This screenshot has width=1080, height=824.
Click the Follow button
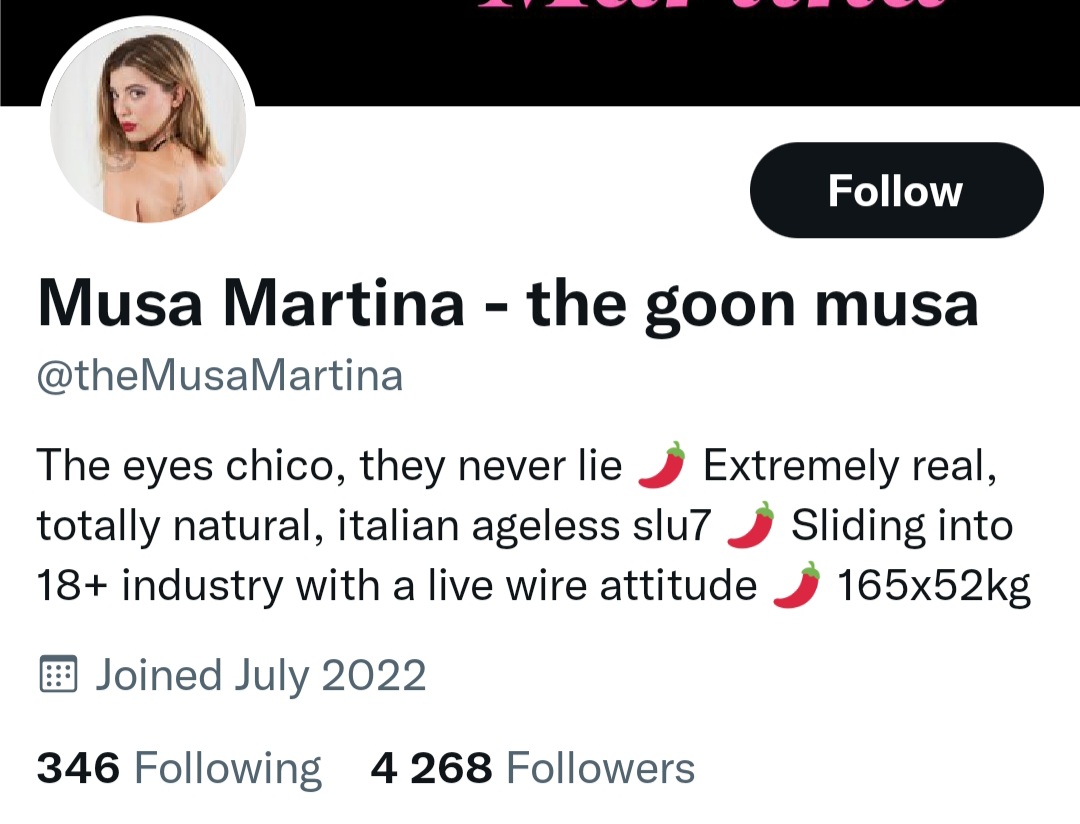[x=895, y=190]
